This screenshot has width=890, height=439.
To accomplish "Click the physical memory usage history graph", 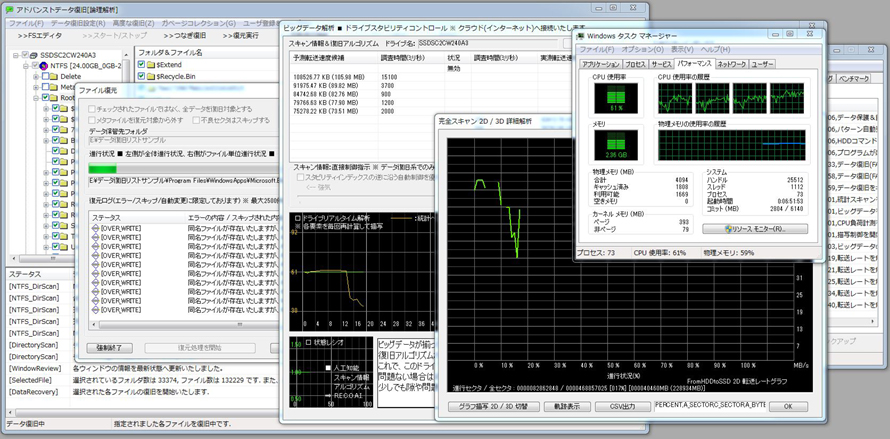I will coord(732,144).
